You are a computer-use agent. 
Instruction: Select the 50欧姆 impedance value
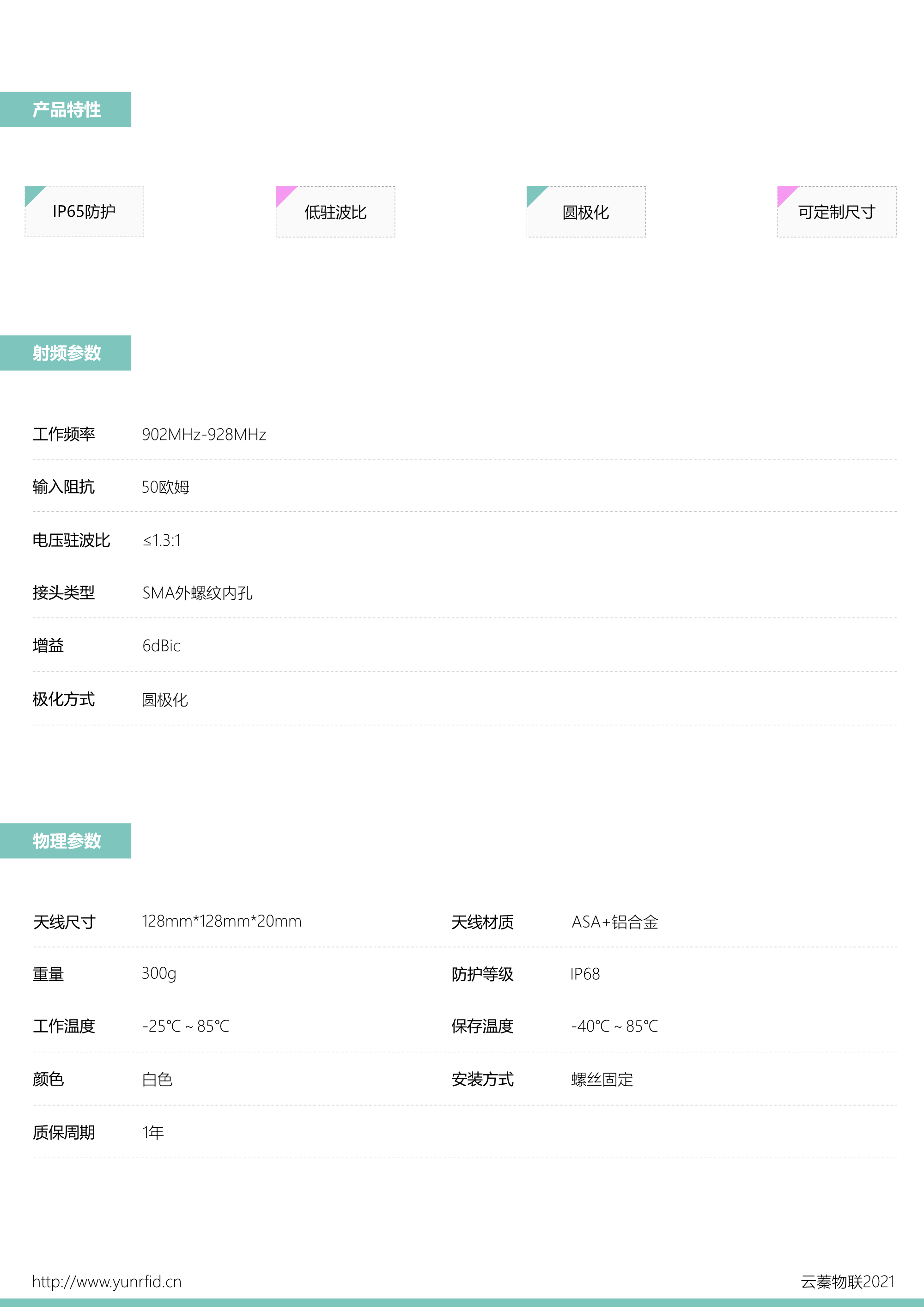pyautogui.click(x=165, y=487)
